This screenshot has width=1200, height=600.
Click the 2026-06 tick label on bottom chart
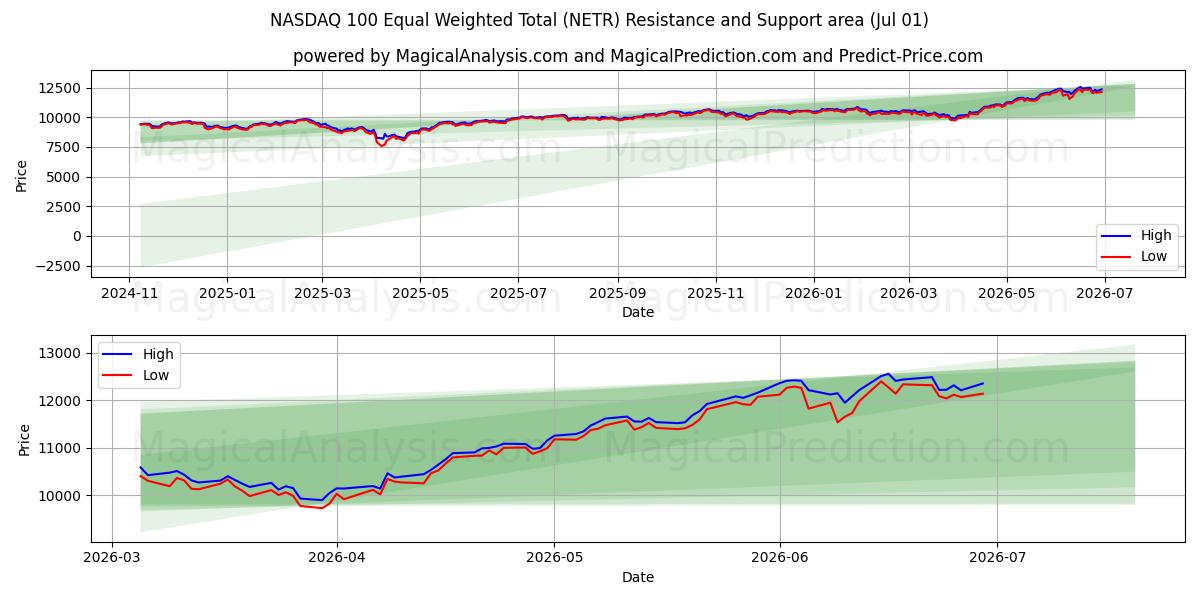click(x=780, y=557)
